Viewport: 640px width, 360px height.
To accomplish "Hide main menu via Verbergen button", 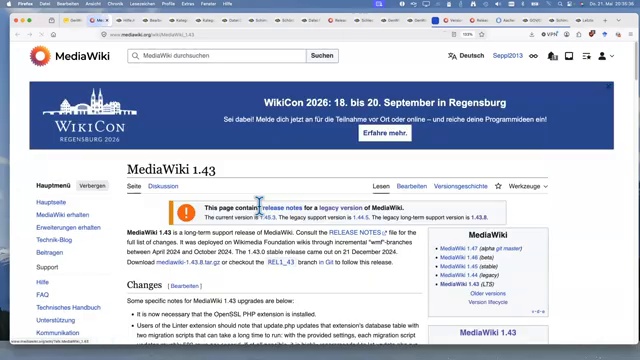I will click(x=92, y=186).
